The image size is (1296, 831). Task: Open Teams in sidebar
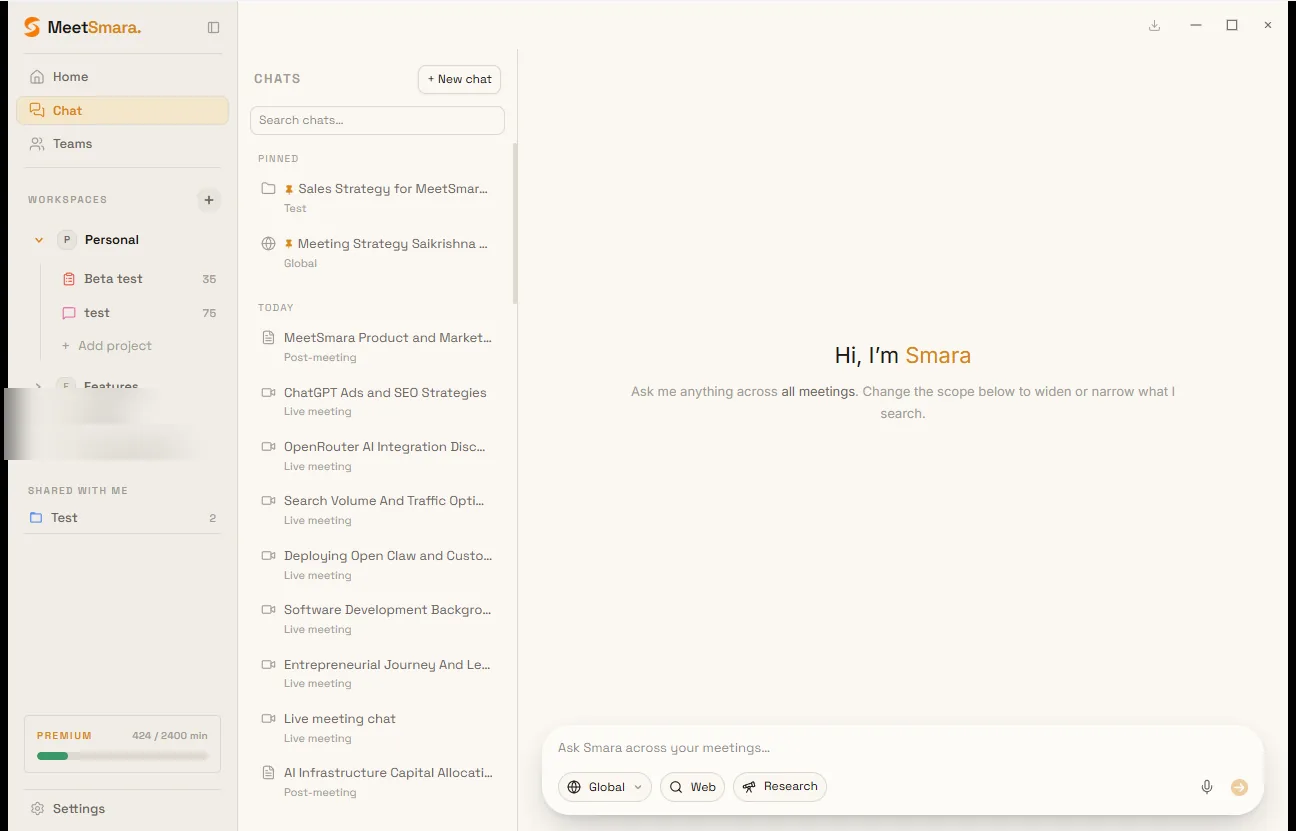point(122,144)
